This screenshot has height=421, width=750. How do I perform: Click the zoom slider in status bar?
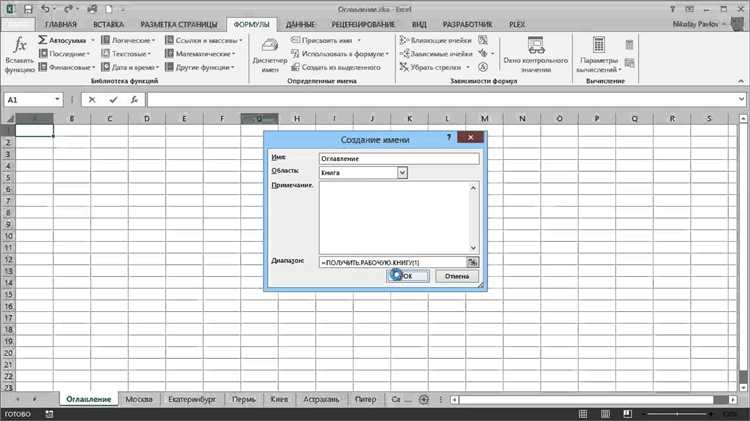coord(677,414)
